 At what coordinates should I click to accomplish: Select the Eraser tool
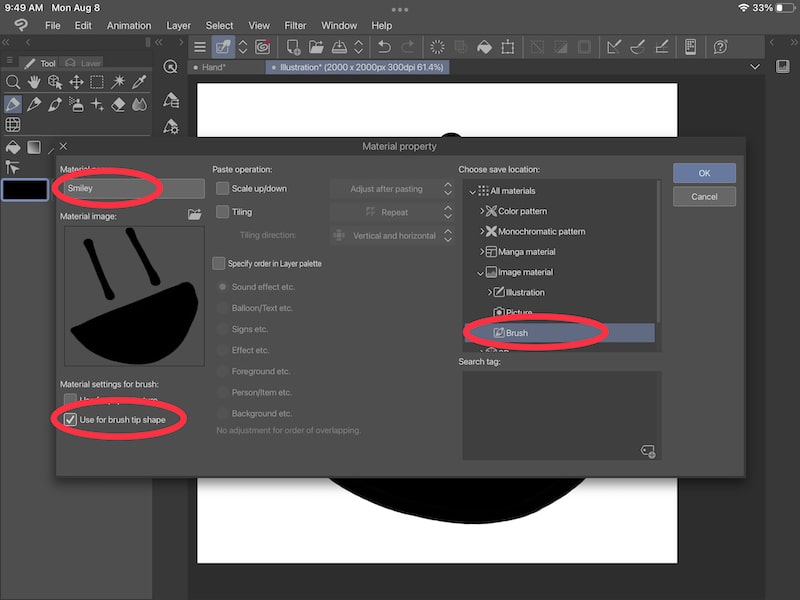[x=117, y=103]
